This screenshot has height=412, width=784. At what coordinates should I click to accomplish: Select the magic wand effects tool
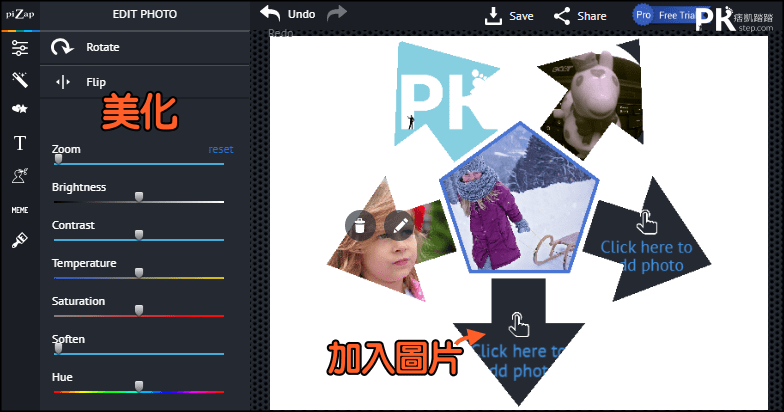(20, 79)
